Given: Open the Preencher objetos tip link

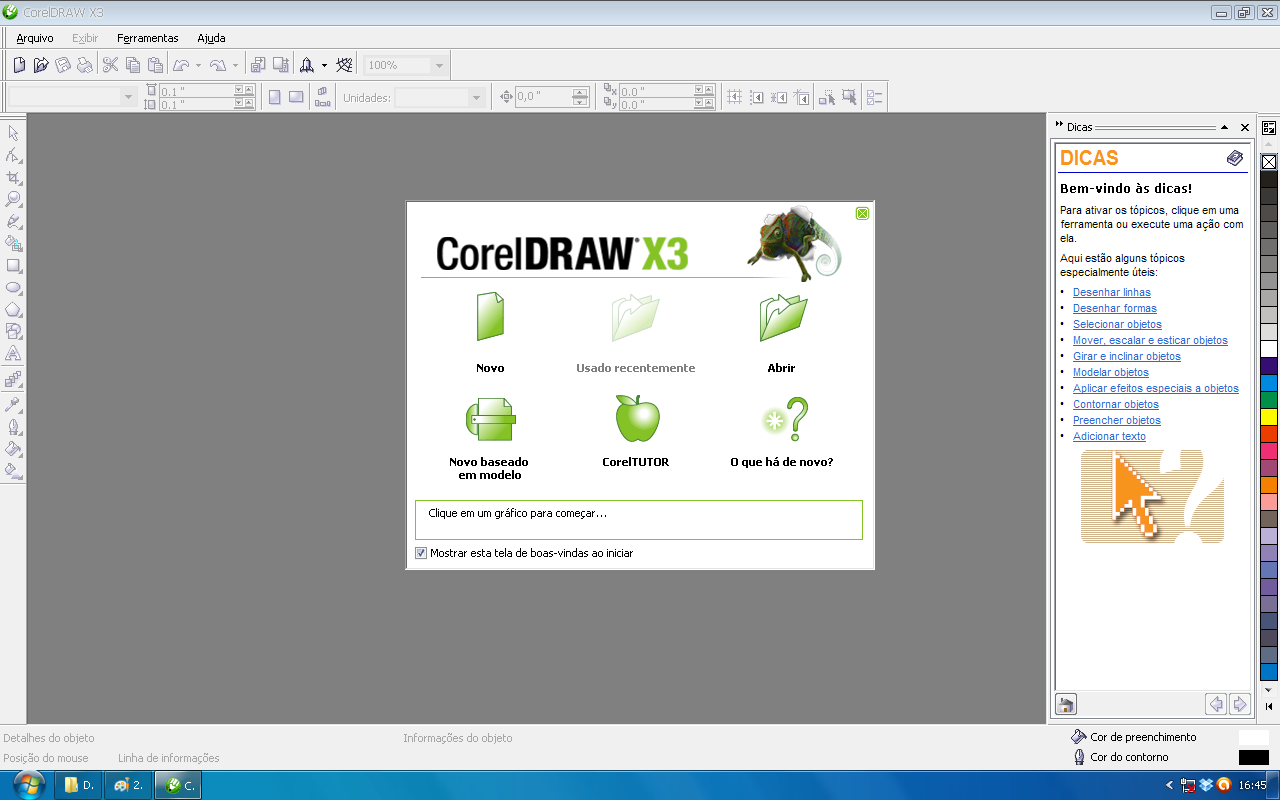Looking at the screenshot, I should click(1117, 420).
